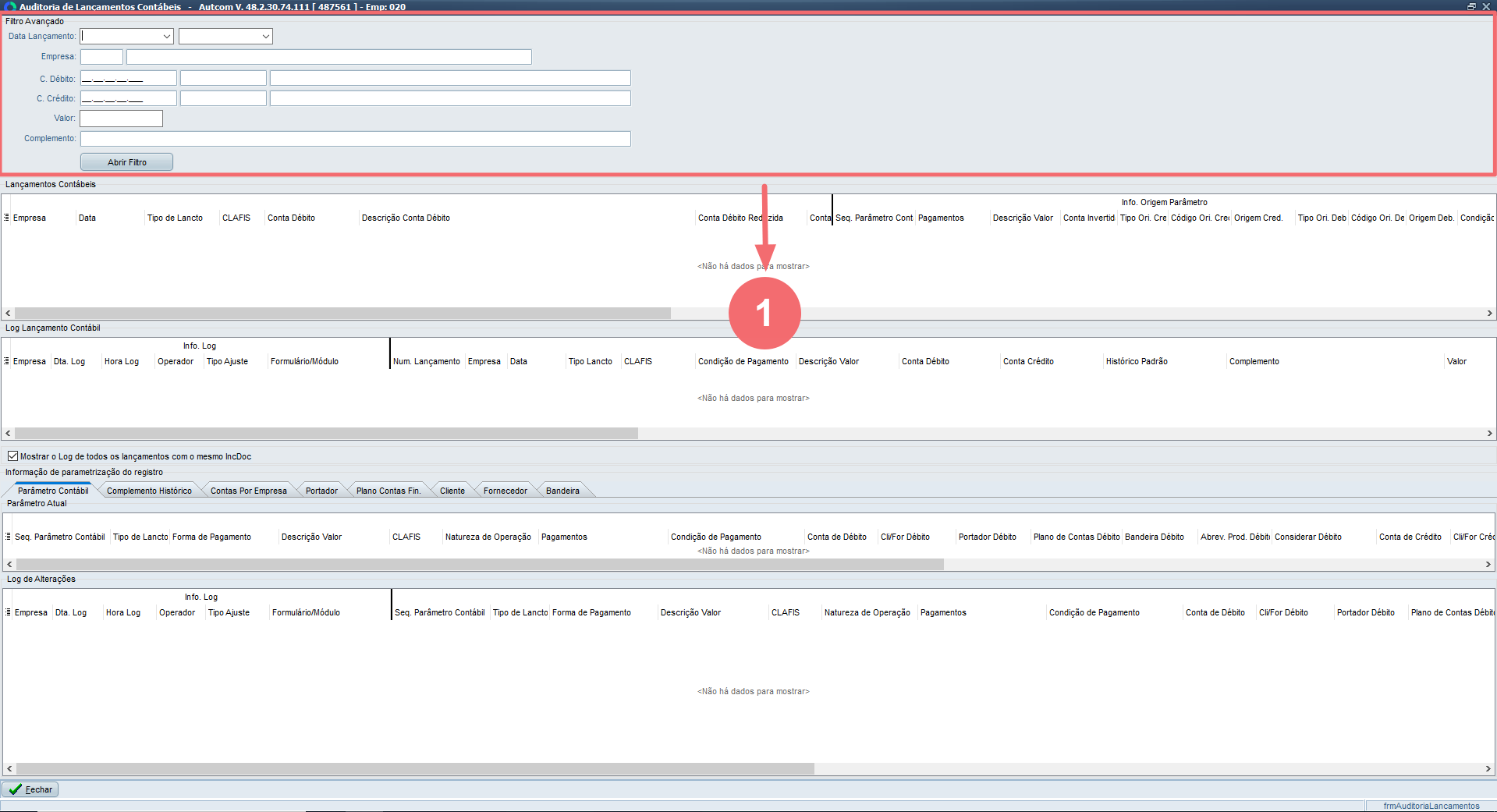Viewport: 1497px width, 812px height.
Task: Click the C. Débito description field
Action: [x=450, y=78]
